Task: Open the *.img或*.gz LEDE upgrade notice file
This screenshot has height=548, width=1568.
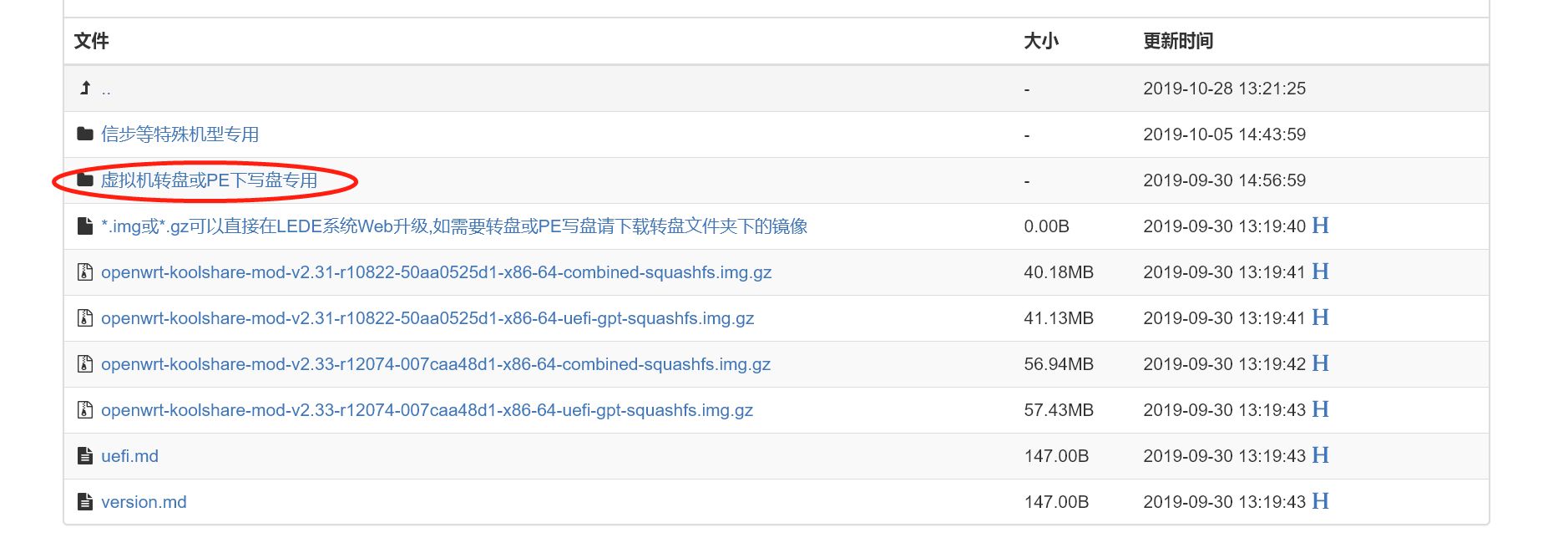Action: (x=454, y=226)
